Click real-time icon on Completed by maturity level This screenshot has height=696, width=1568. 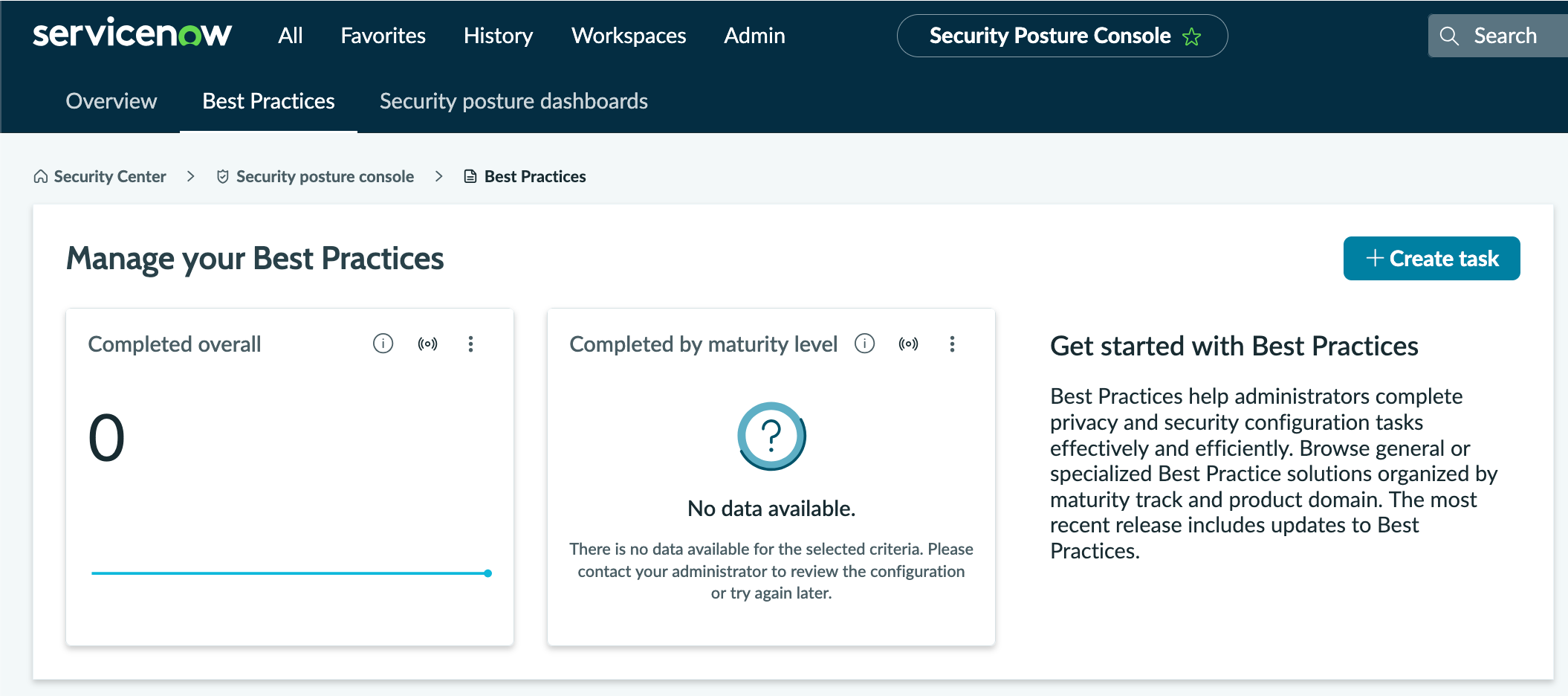pos(908,344)
